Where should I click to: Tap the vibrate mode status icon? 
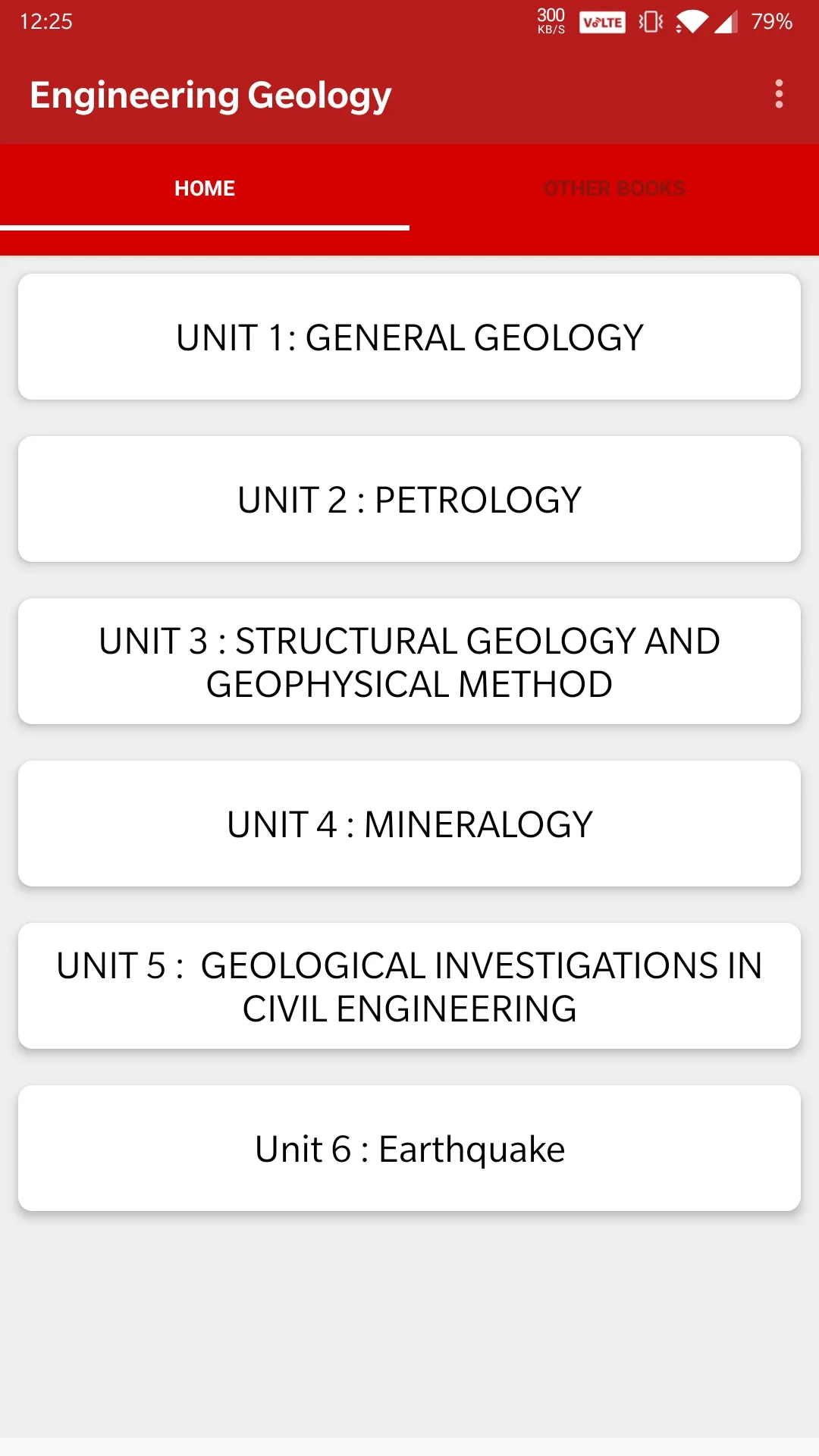point(651,21)
